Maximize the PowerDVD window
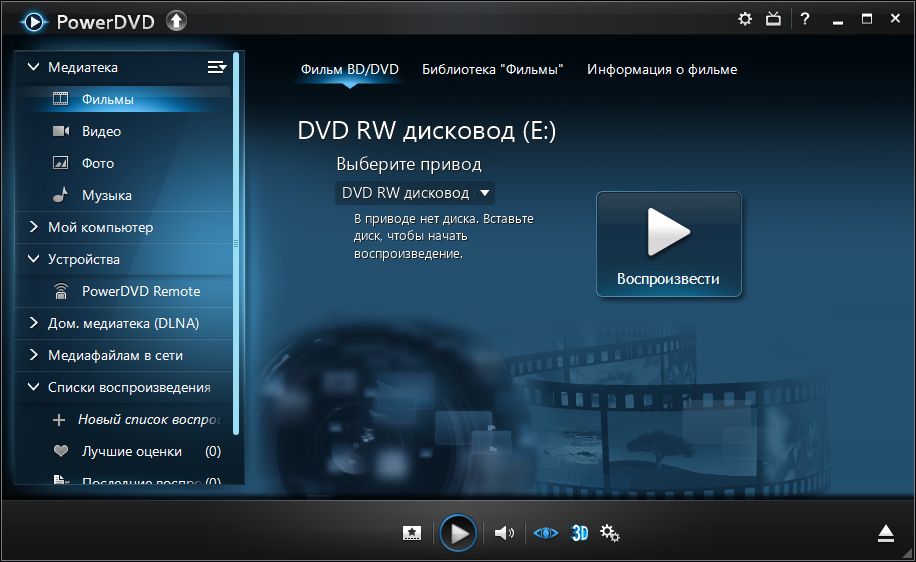The width and height of the screenshot is (916, 562). pyautogui.click(x=867, y=19)
